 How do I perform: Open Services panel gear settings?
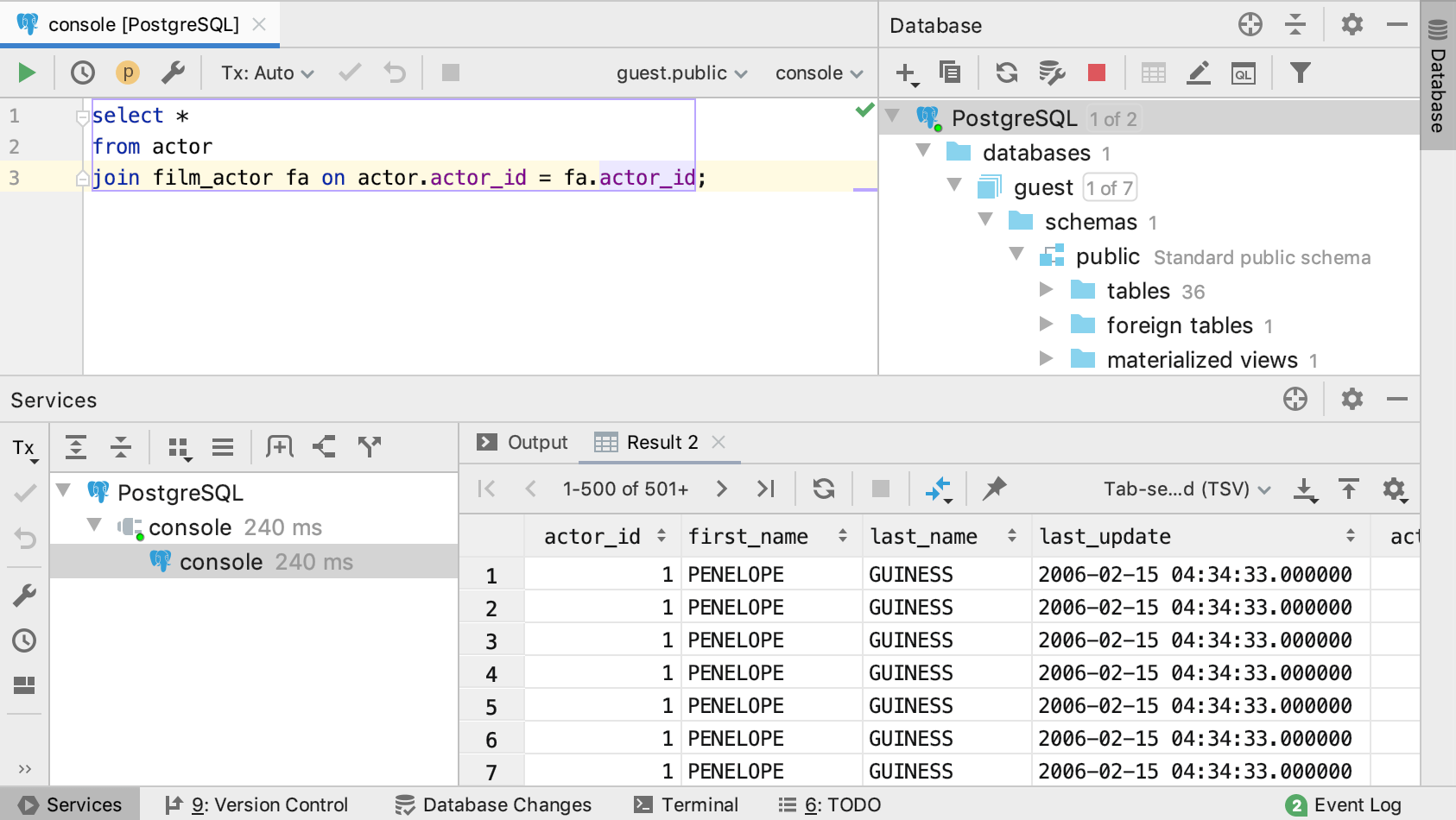point(1352,399)
